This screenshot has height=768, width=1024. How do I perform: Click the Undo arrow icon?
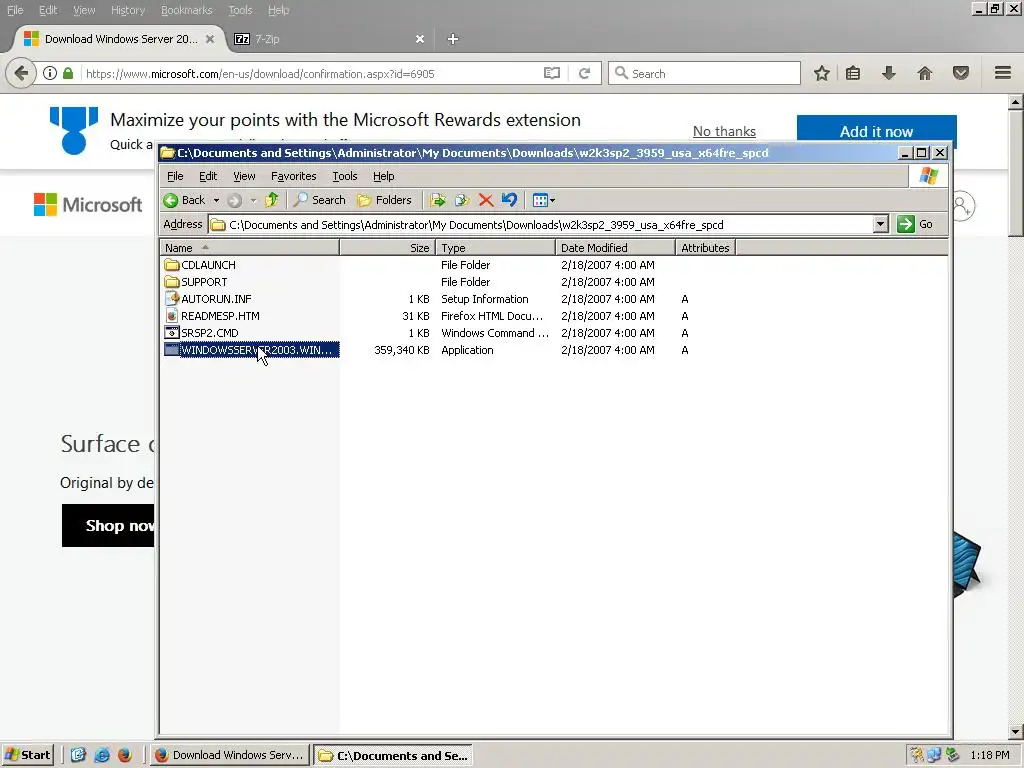(509, 200)
